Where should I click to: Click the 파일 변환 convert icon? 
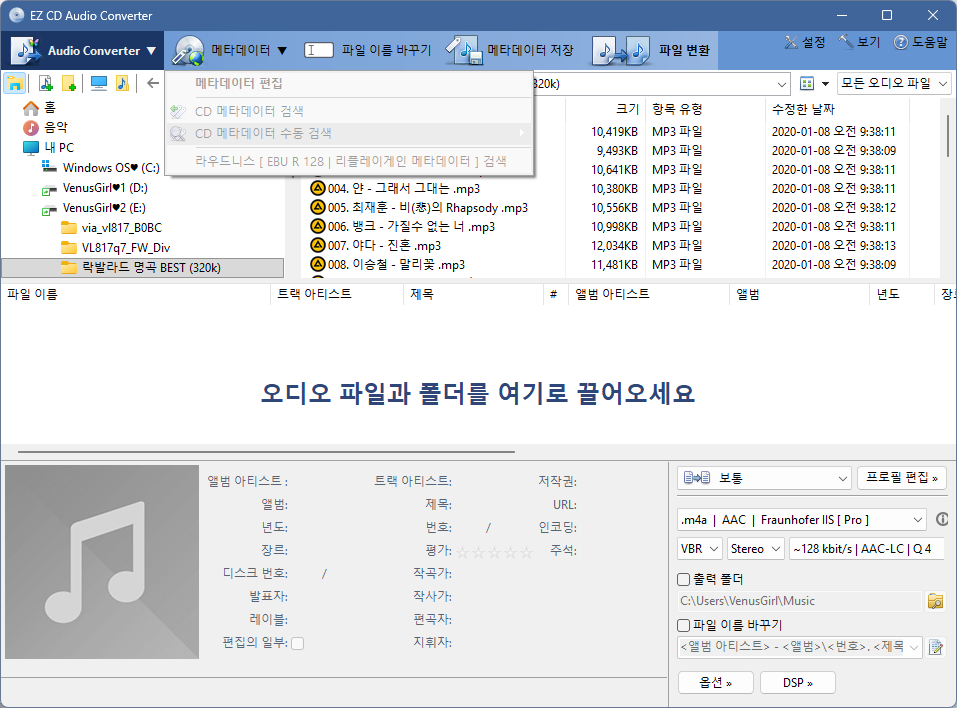pos(621,51)
